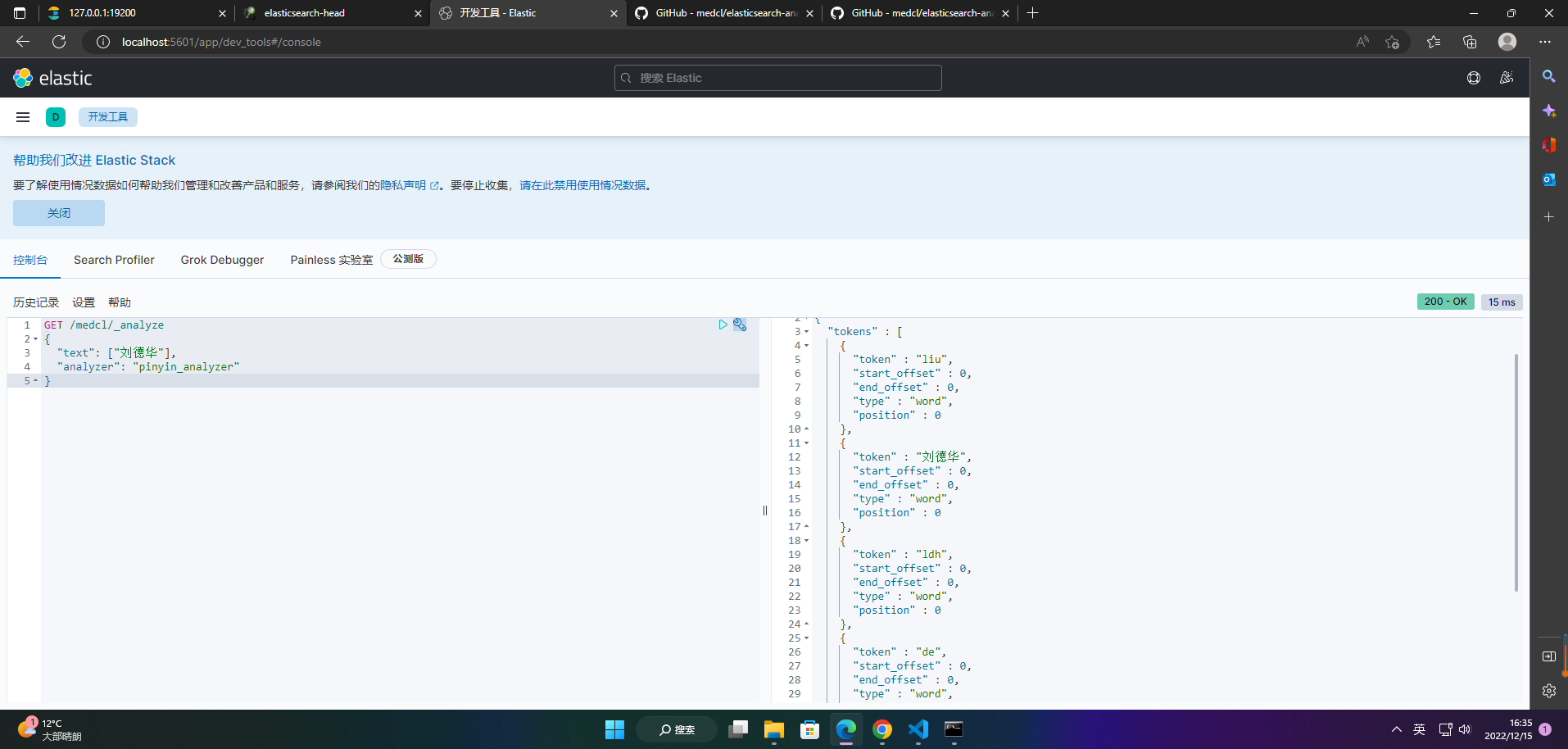The width and height of the screenshot is (1568, 749).
Task: Open Outlook icon in Edge sidebar
Action: pos(1548,179)
